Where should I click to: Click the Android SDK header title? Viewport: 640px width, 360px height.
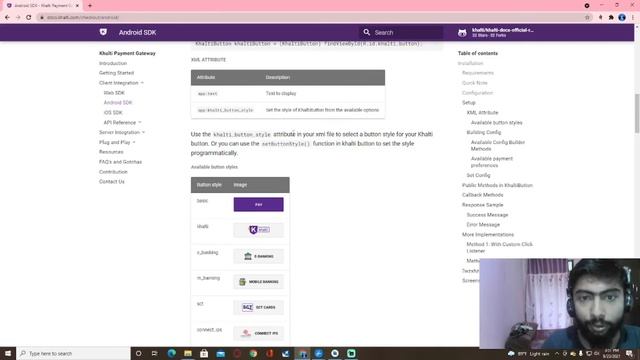[x=138, y=32]
